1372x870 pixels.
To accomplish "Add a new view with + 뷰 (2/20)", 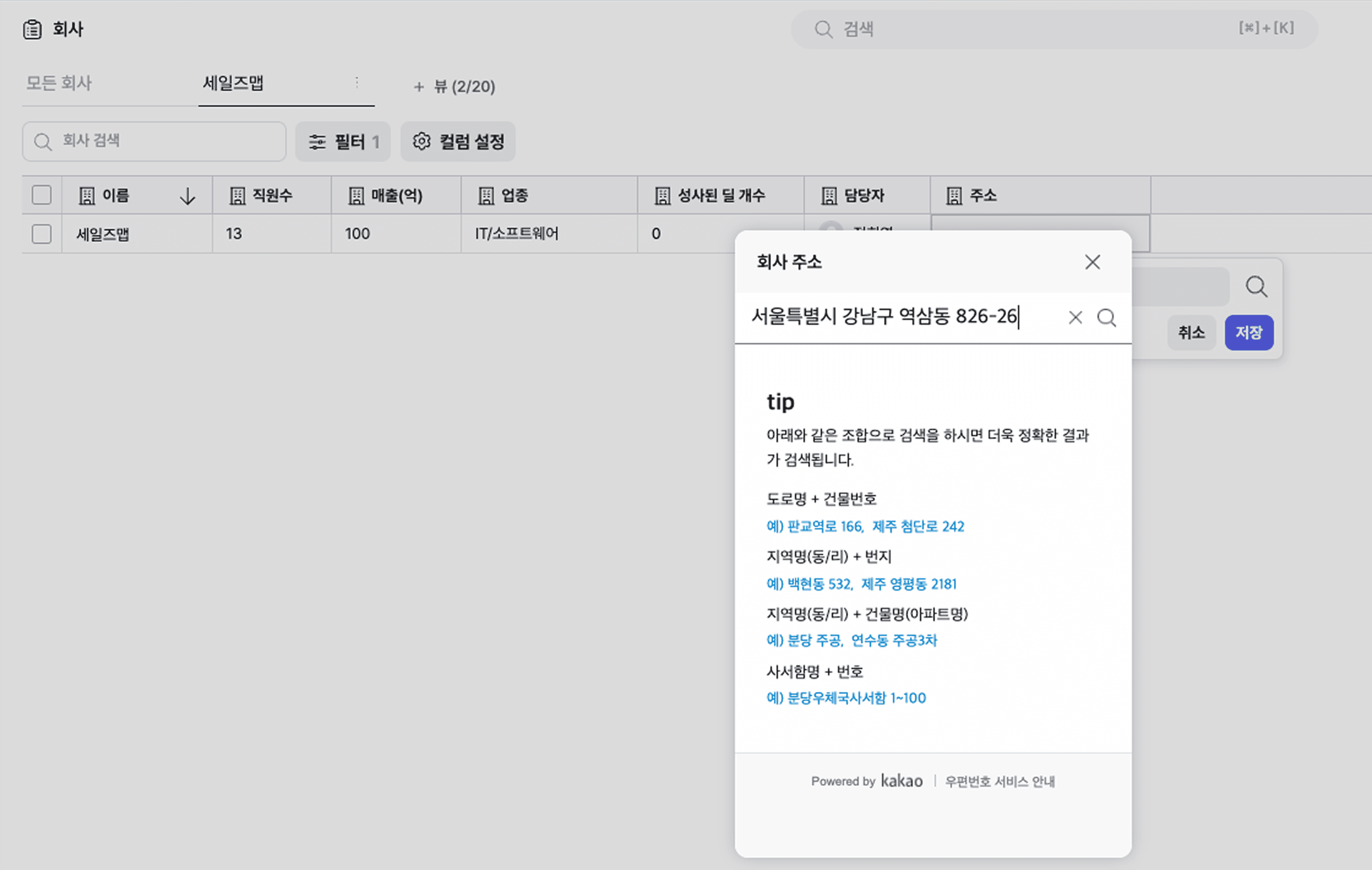I will [454, 87].
